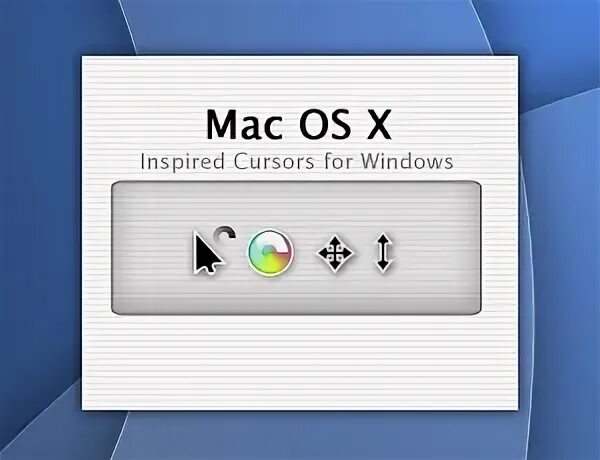Click the left arrowhead of the move cursor
The width and height of the screenshot is (600, 460).
pos(322,253)
